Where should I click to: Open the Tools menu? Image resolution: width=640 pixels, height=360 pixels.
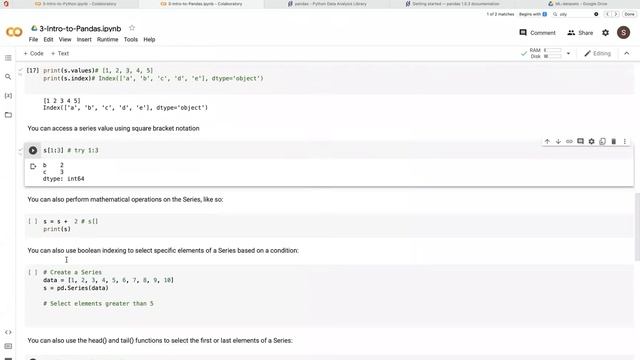pos(131,40)
